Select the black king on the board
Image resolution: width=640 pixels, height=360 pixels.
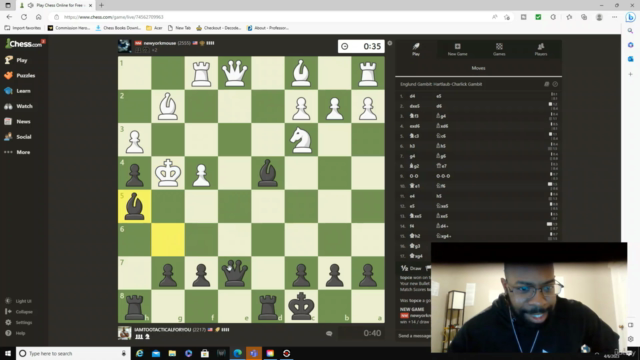pos(301,306)
